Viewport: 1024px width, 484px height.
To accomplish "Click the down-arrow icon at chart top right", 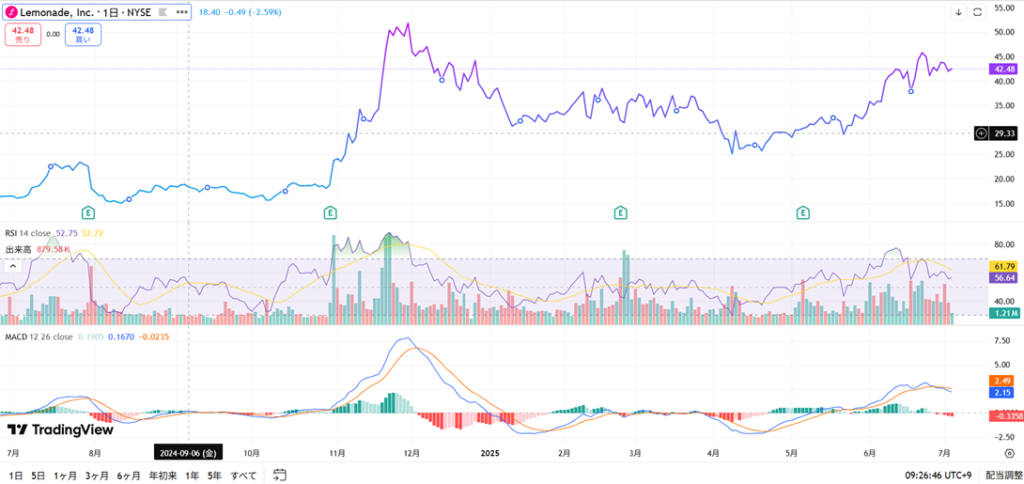I will point(959,12).
